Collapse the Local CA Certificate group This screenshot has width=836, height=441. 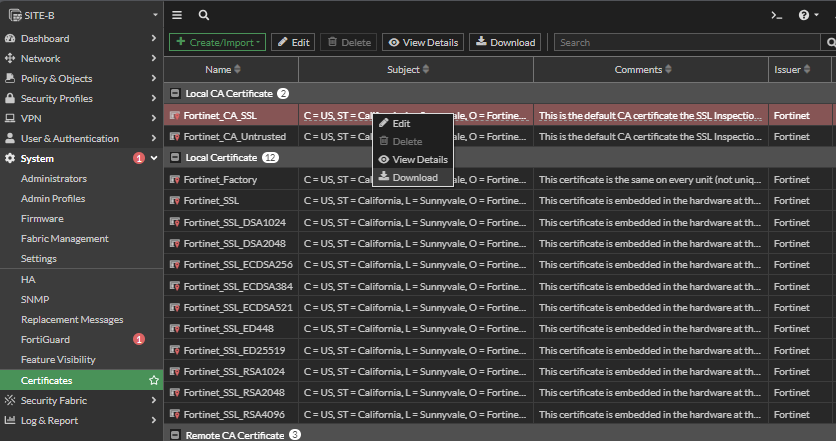[x=175, y=93]
